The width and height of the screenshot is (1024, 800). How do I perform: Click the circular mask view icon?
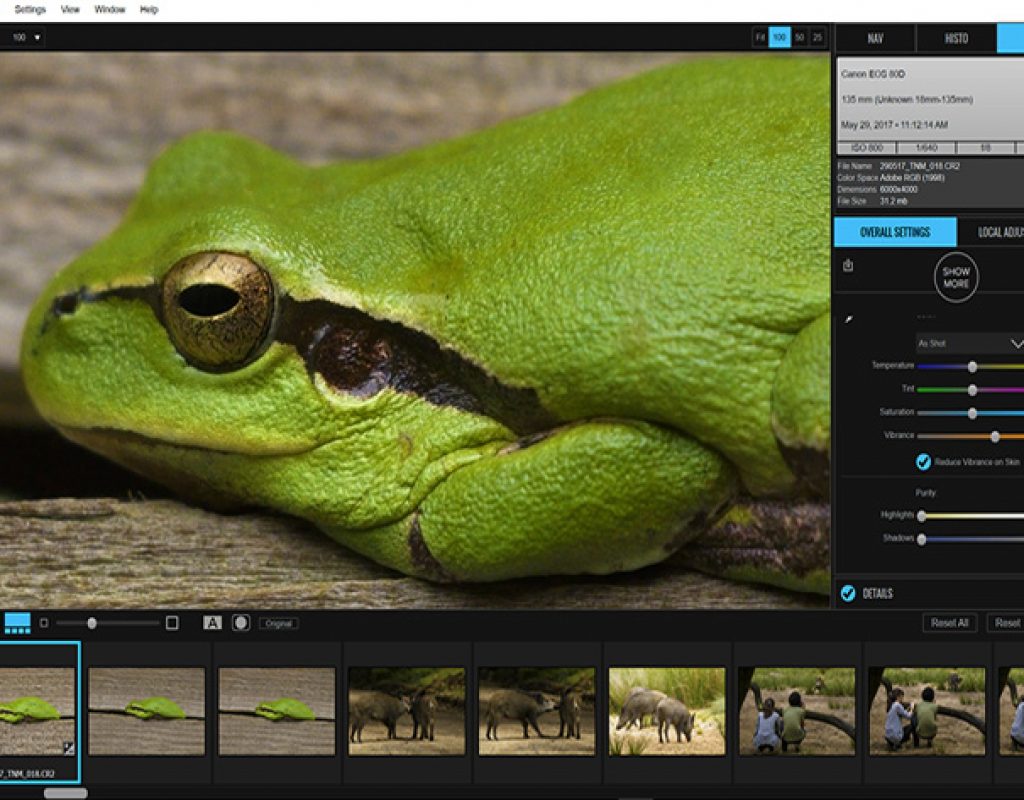[241, 623]
